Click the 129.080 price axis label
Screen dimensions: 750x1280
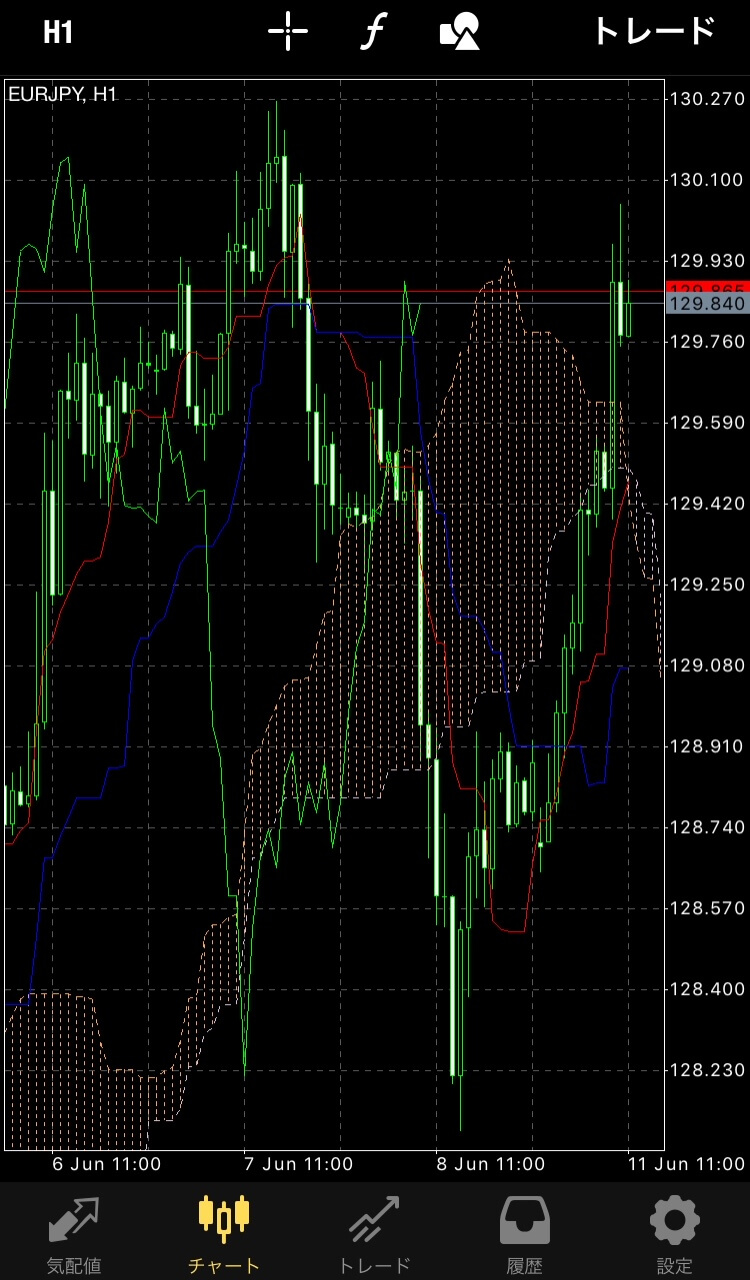[707, 666]
